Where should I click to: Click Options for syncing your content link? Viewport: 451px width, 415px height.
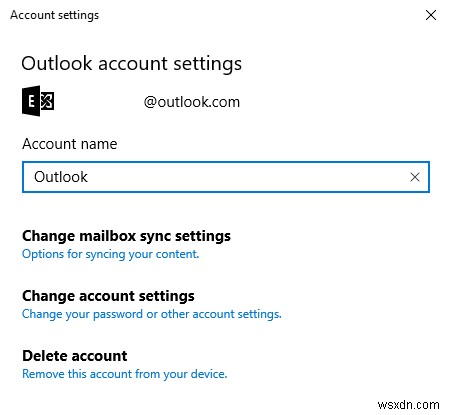(110, 254)
